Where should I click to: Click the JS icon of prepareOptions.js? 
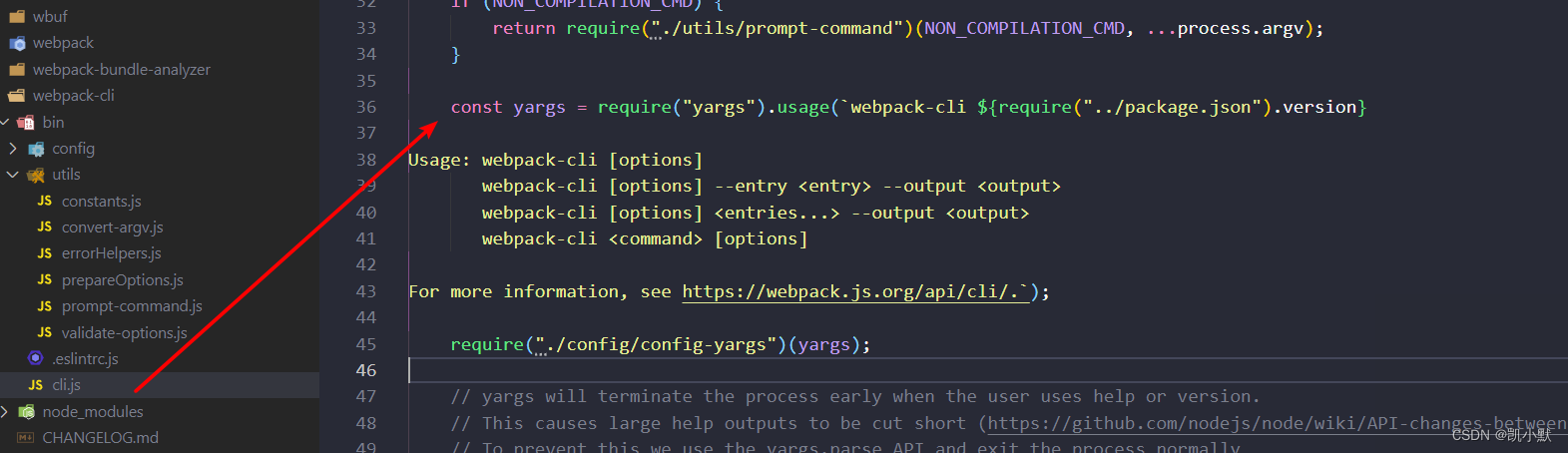pos(45,279)
